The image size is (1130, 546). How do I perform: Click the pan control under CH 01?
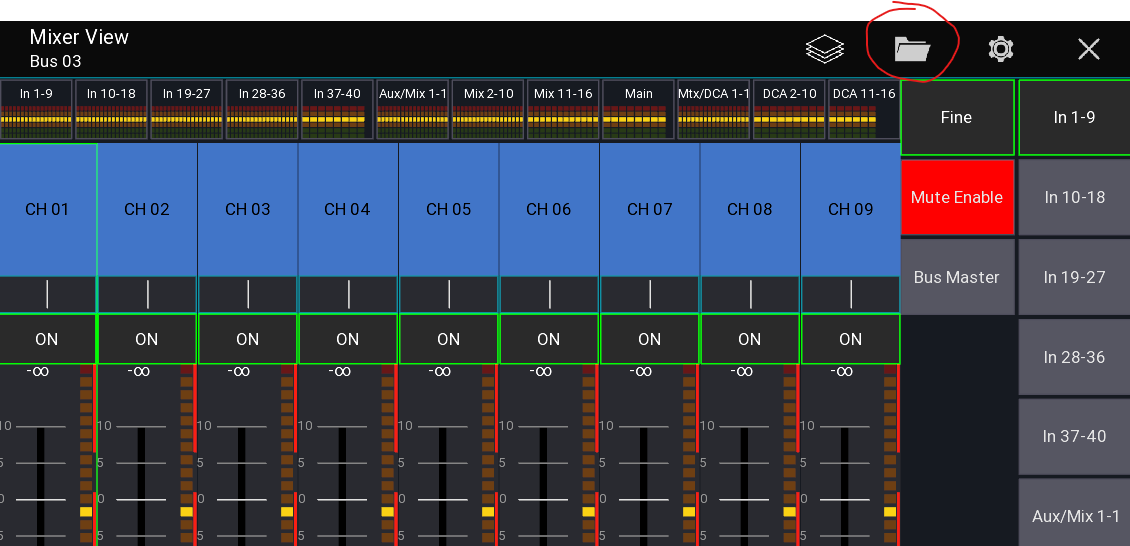coord(48,295)
